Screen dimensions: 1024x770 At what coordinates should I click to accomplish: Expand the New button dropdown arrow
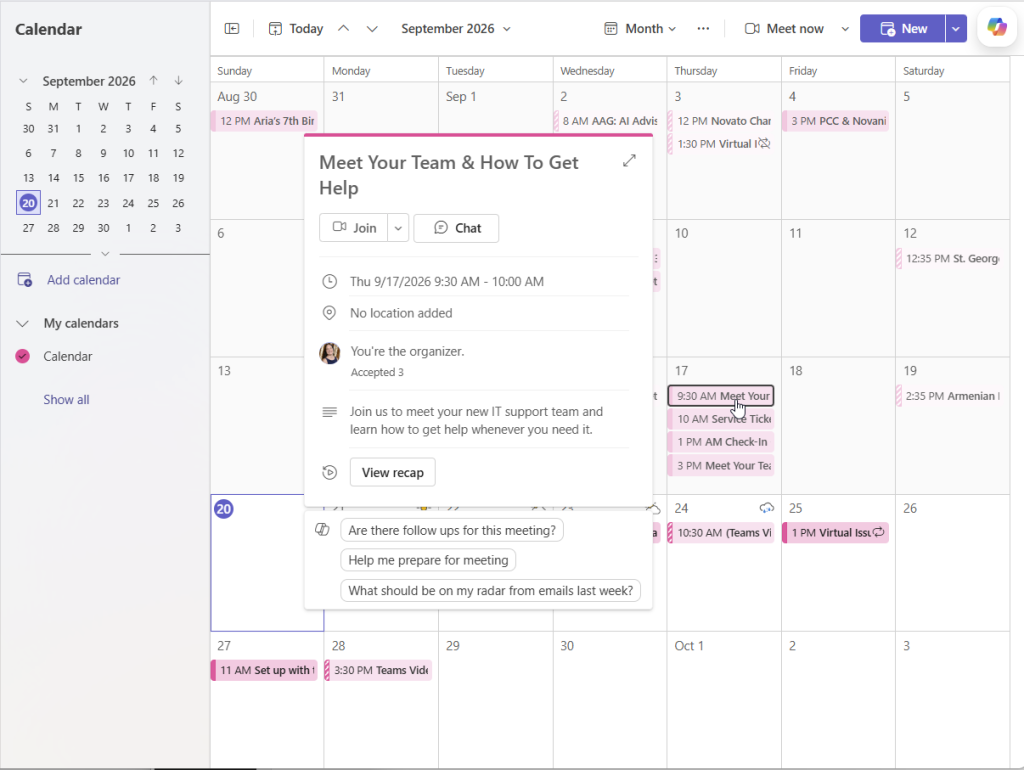[x=956, y=29]
